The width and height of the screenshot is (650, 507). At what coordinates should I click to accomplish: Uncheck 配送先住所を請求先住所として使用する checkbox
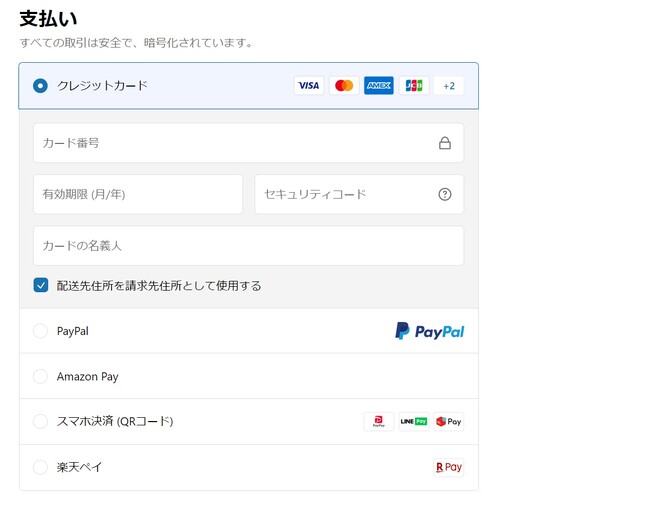(41, 285)
